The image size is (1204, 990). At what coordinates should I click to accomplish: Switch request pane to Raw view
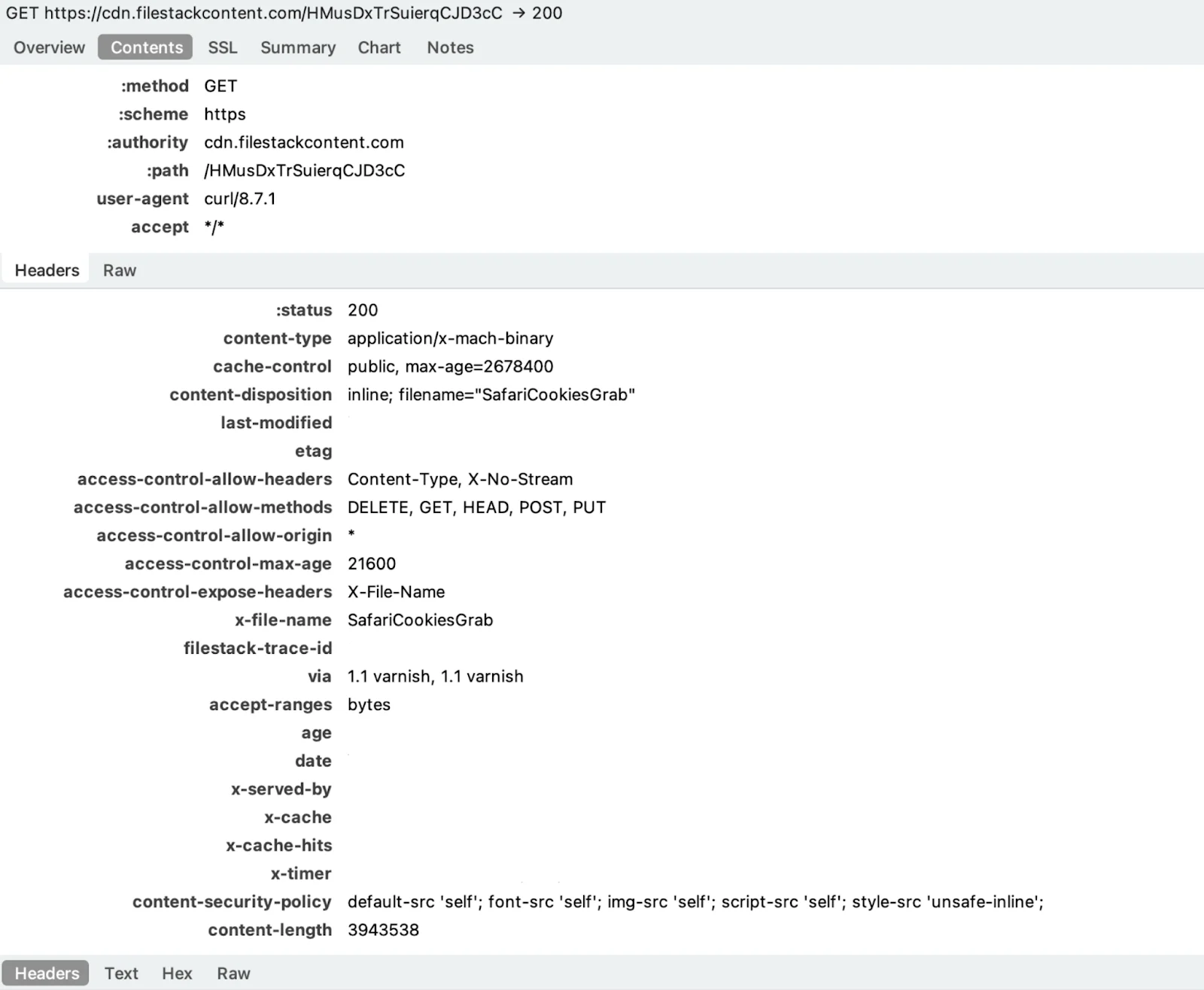(120, 270)
